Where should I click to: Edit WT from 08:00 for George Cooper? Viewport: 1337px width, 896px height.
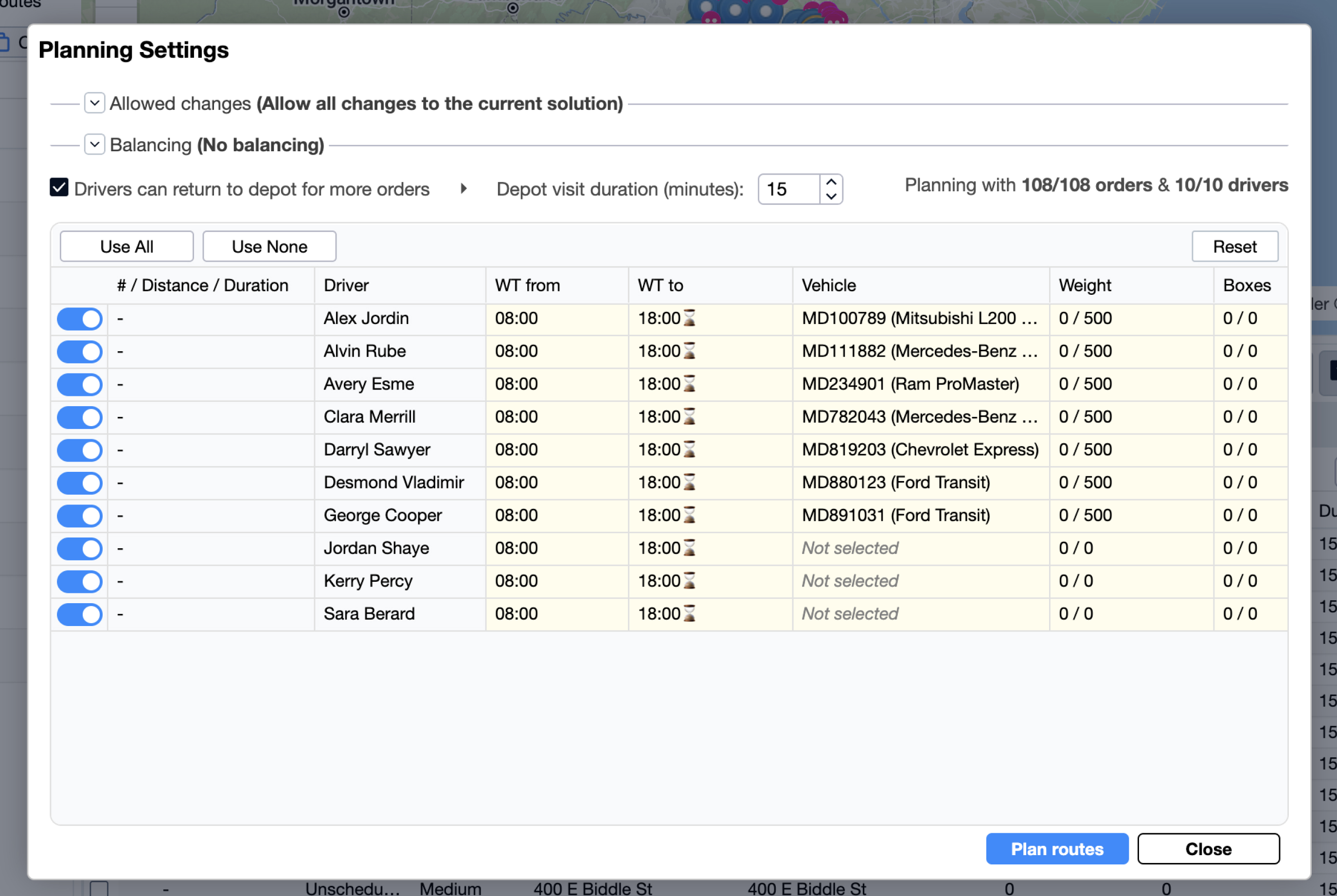pyautogui.click(x=557, y=516)
